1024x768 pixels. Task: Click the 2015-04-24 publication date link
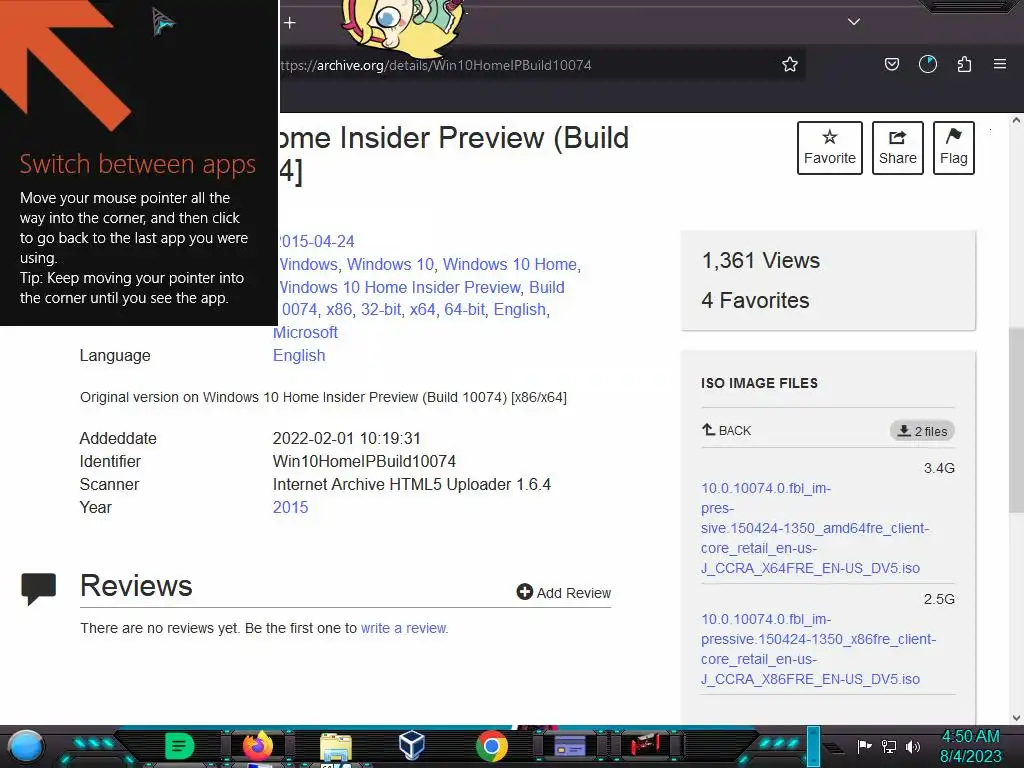pyautogui.click(x=317, y=242)
